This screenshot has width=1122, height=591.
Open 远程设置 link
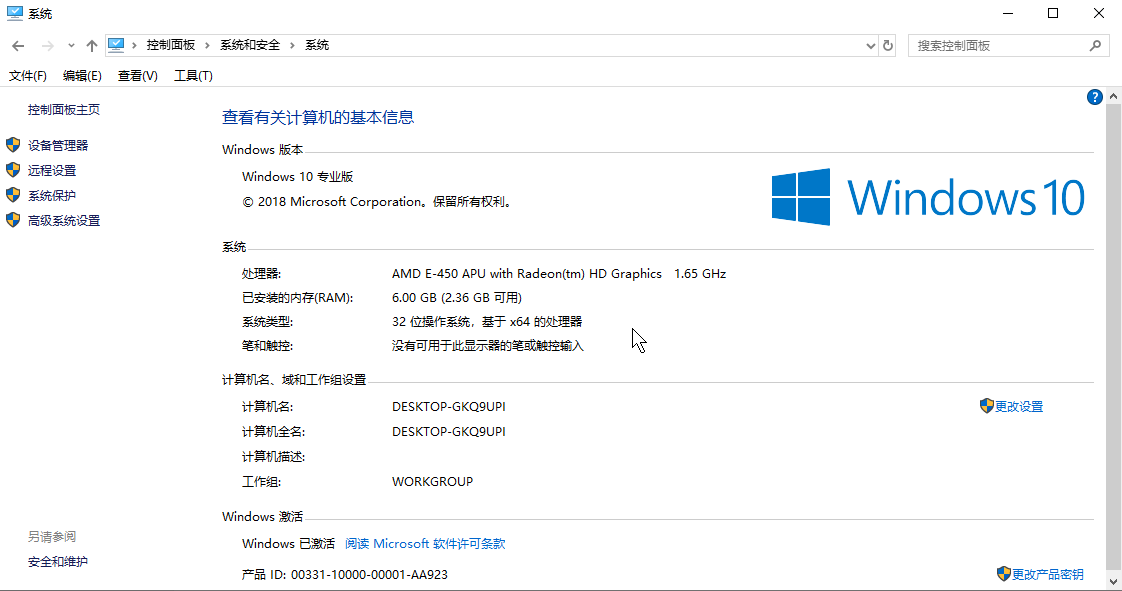[52, 170]
